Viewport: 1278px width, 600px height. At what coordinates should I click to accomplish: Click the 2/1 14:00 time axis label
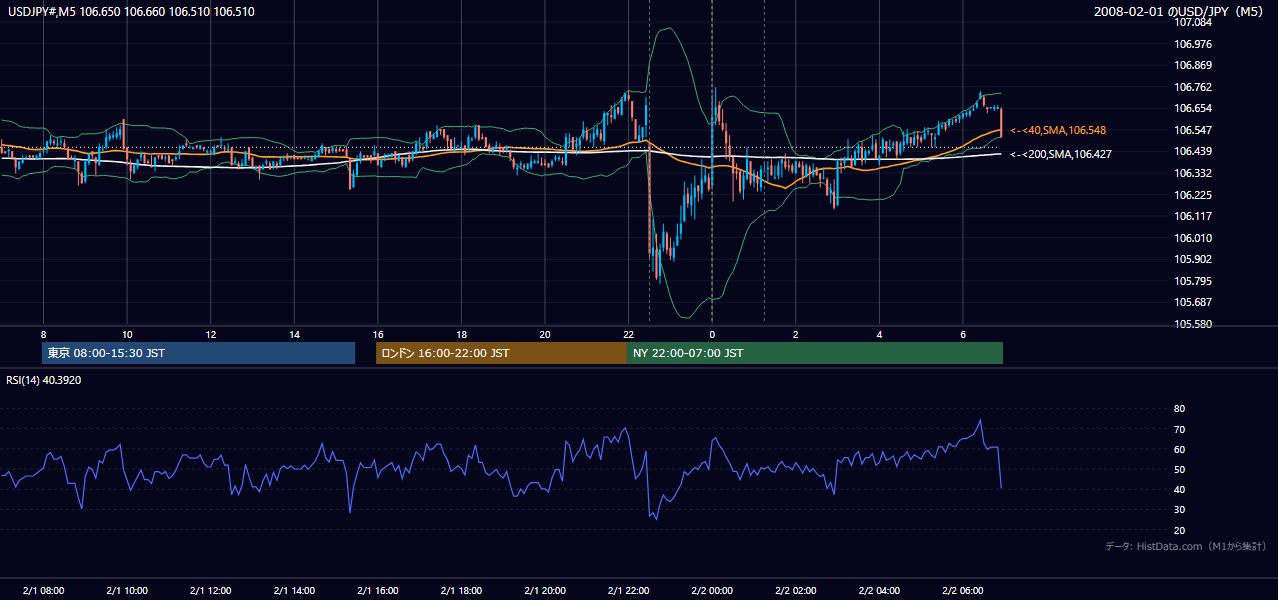(x=294, y=590)
